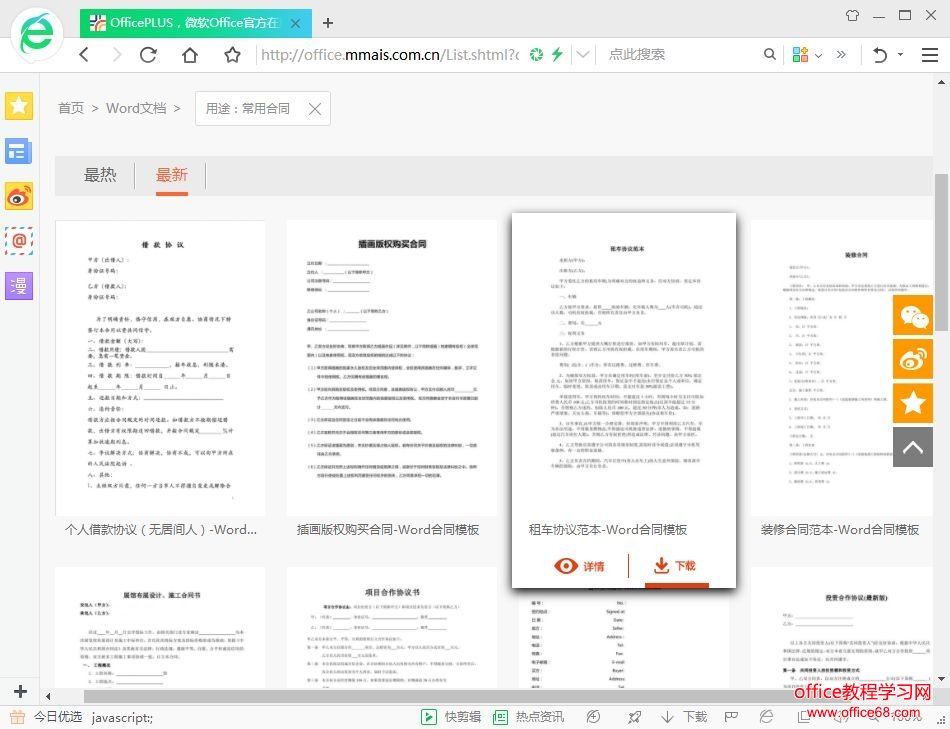Open a new browser tab

pos(328,23)
